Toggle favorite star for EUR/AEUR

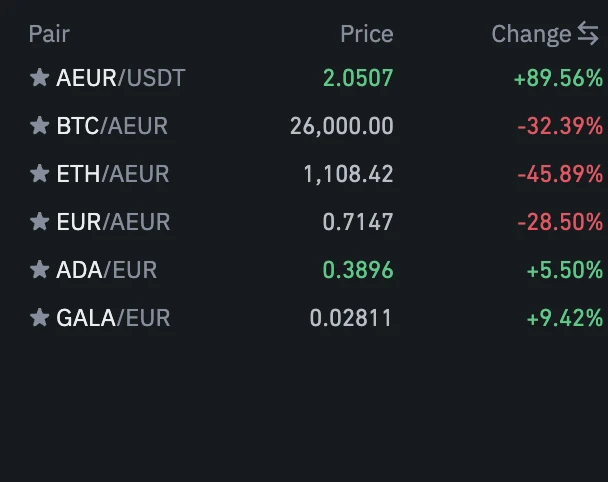(x=39, y=222)
